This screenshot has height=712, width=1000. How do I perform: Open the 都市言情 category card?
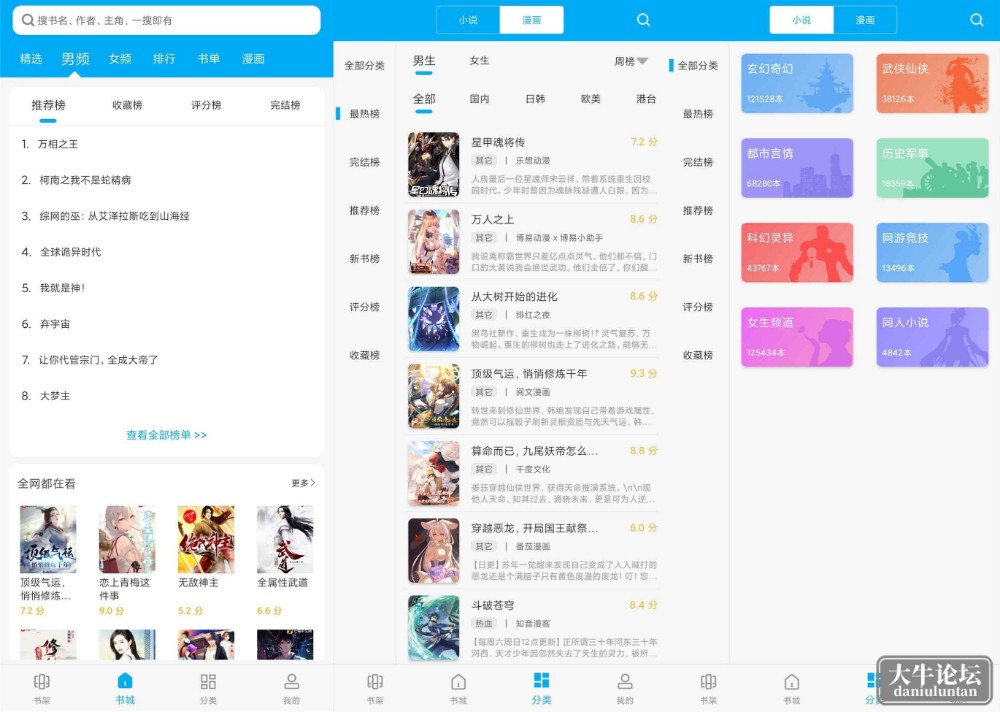click(x=797, y=168)
